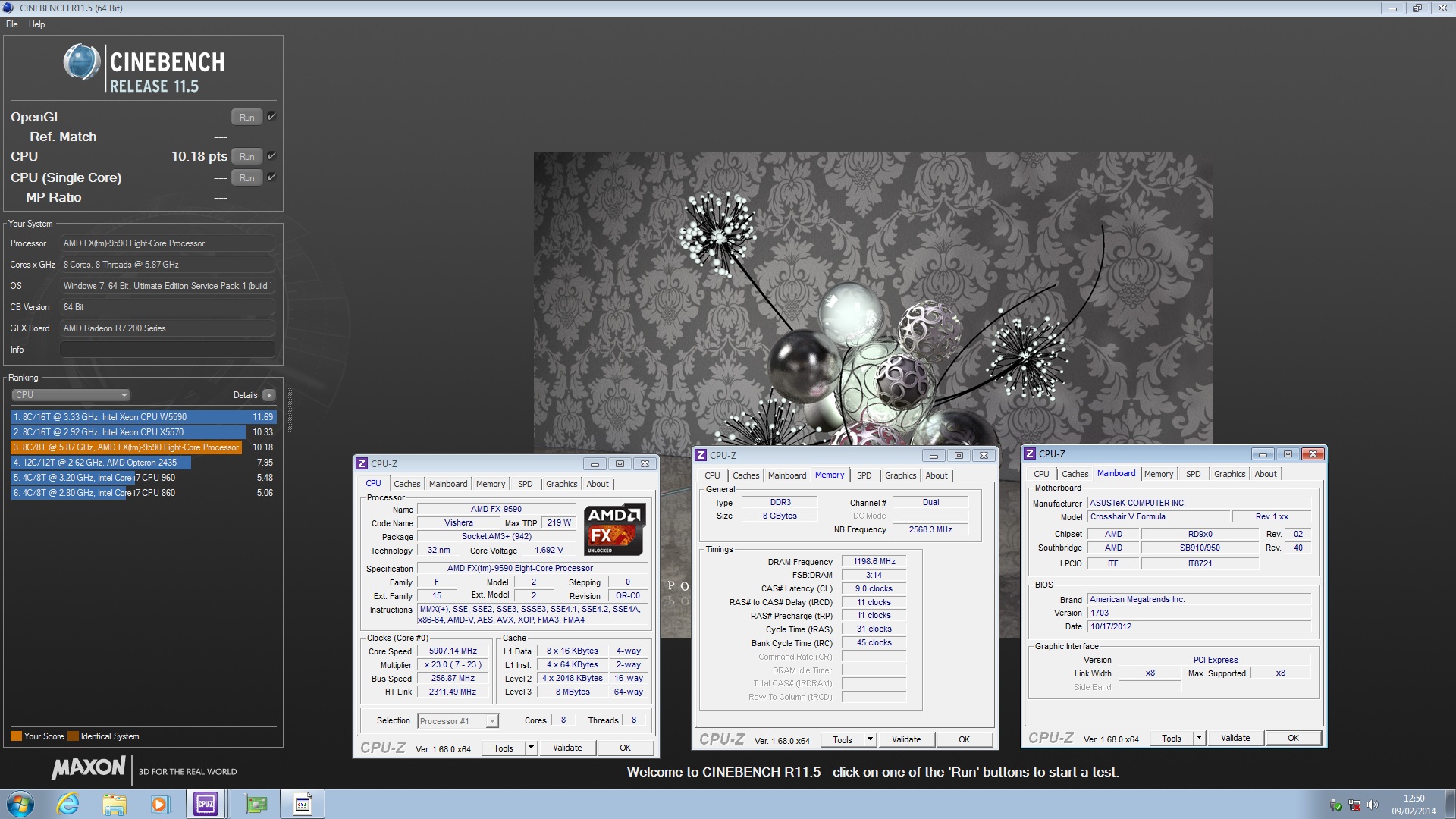Click Z icon in CPU tab CPU-Z title bar
1456x819 pixels.
(362, 463)
